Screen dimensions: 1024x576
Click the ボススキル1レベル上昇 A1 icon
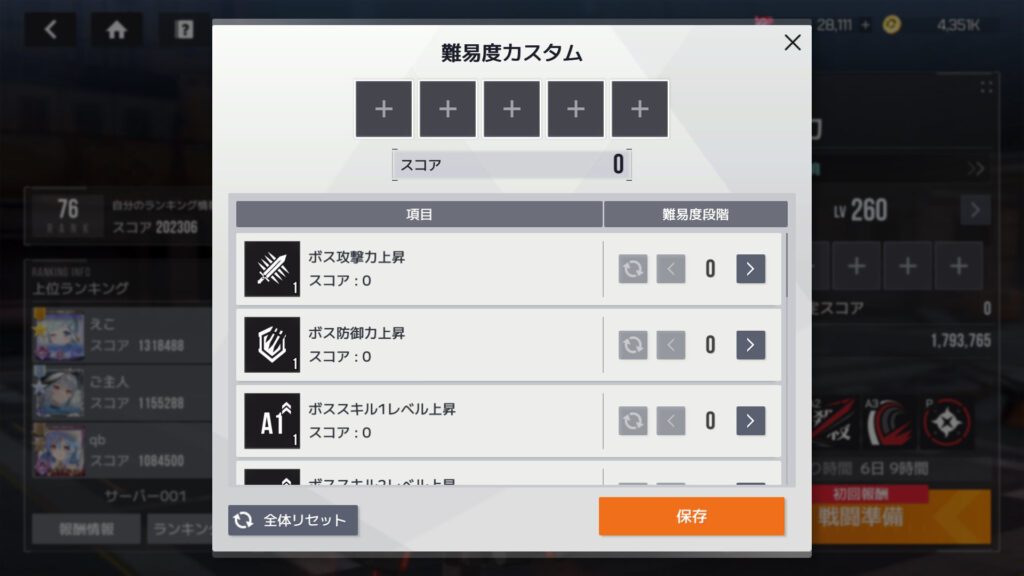coord(272,421)
